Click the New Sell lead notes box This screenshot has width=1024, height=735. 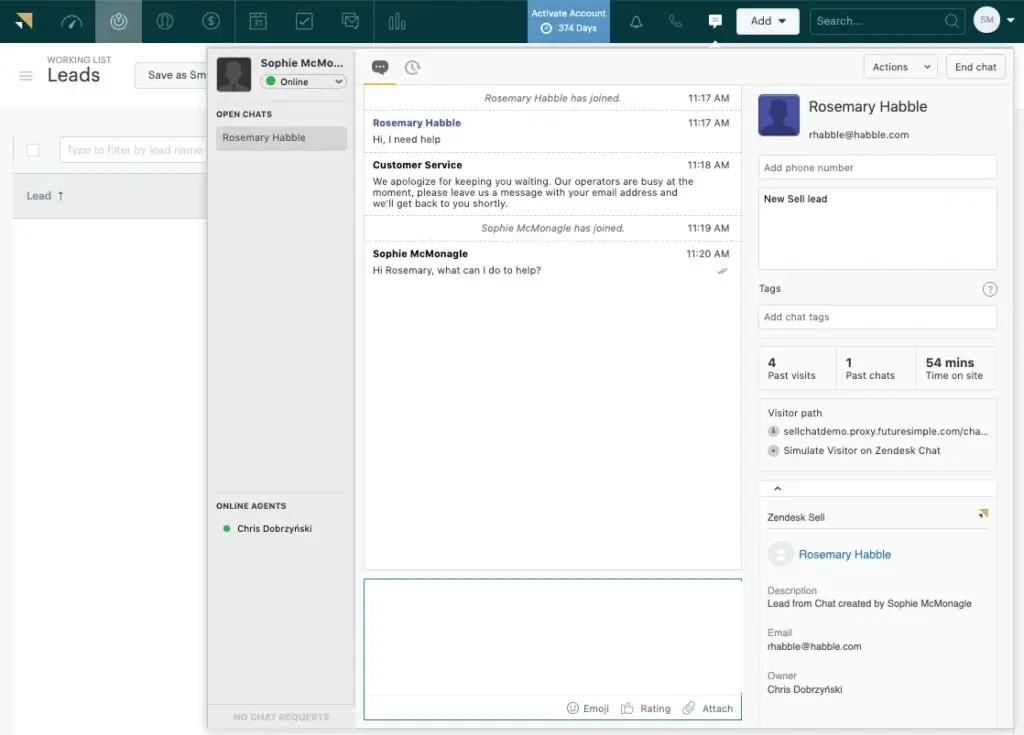877,229
